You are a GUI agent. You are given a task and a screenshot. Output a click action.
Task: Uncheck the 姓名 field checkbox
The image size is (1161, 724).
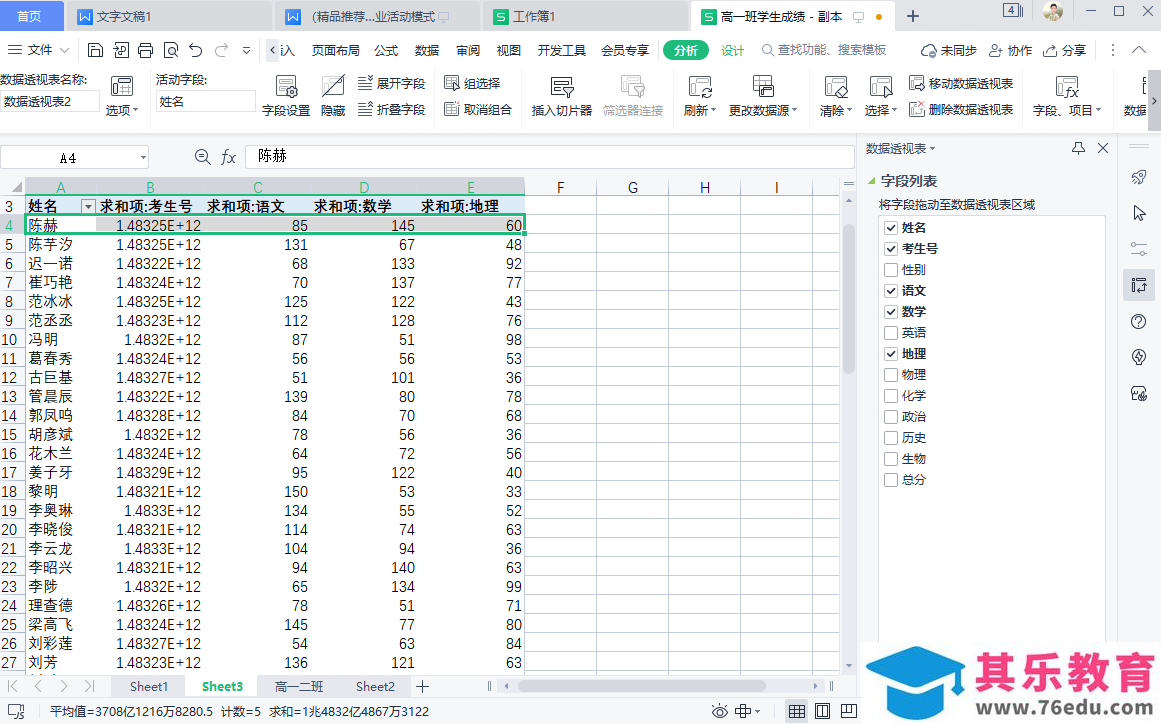click(891, 228)
